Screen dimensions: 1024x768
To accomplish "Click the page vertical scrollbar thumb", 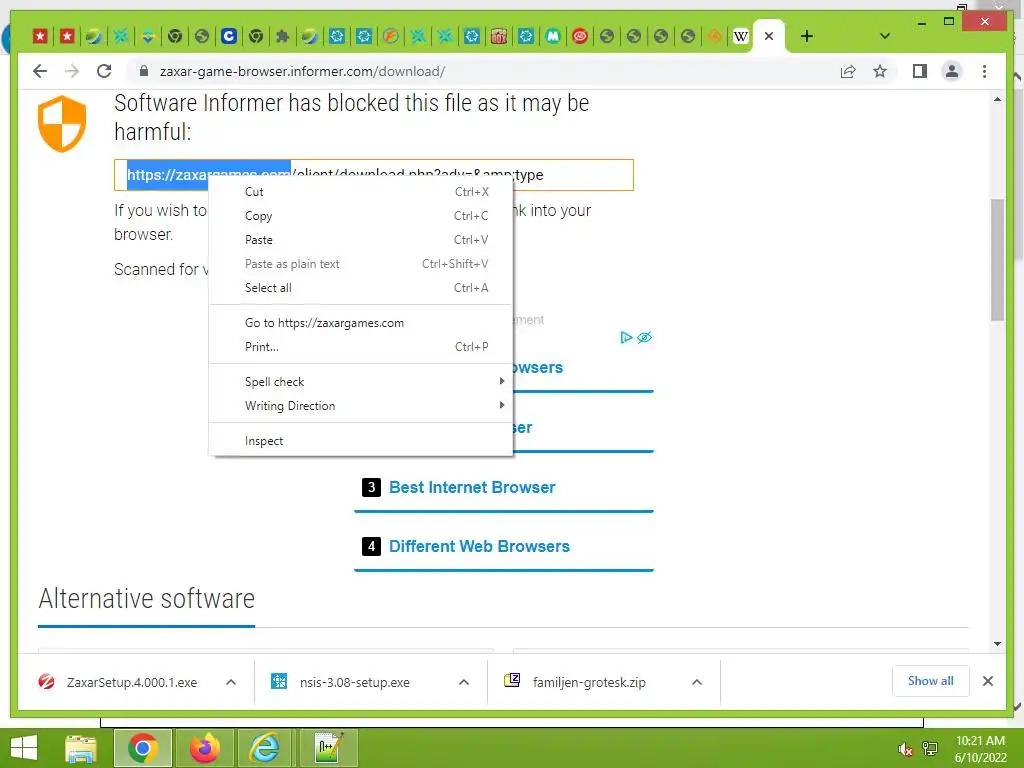I will coord(997,259).
